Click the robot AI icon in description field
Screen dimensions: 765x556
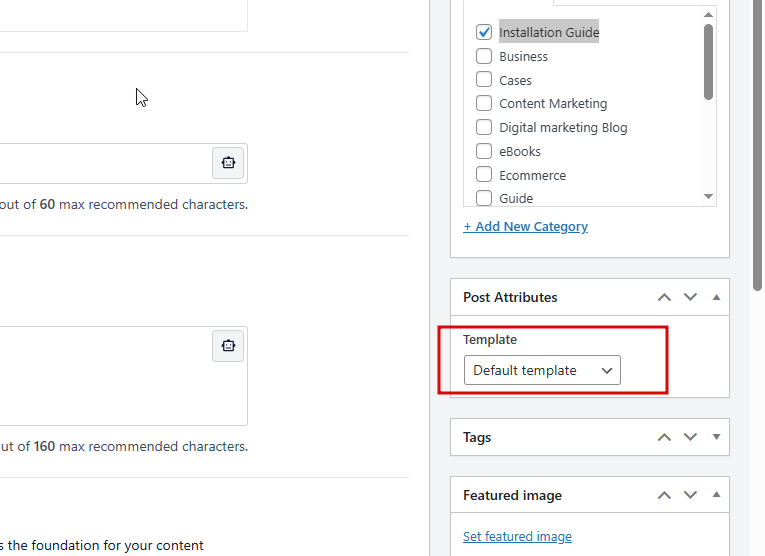coord(228,346)
